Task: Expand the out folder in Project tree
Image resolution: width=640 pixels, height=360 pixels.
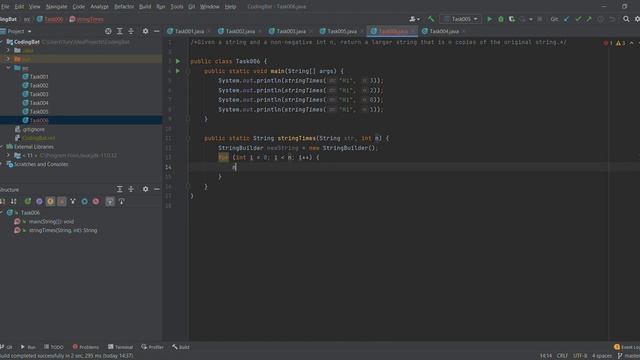Action: click(8, 59)
